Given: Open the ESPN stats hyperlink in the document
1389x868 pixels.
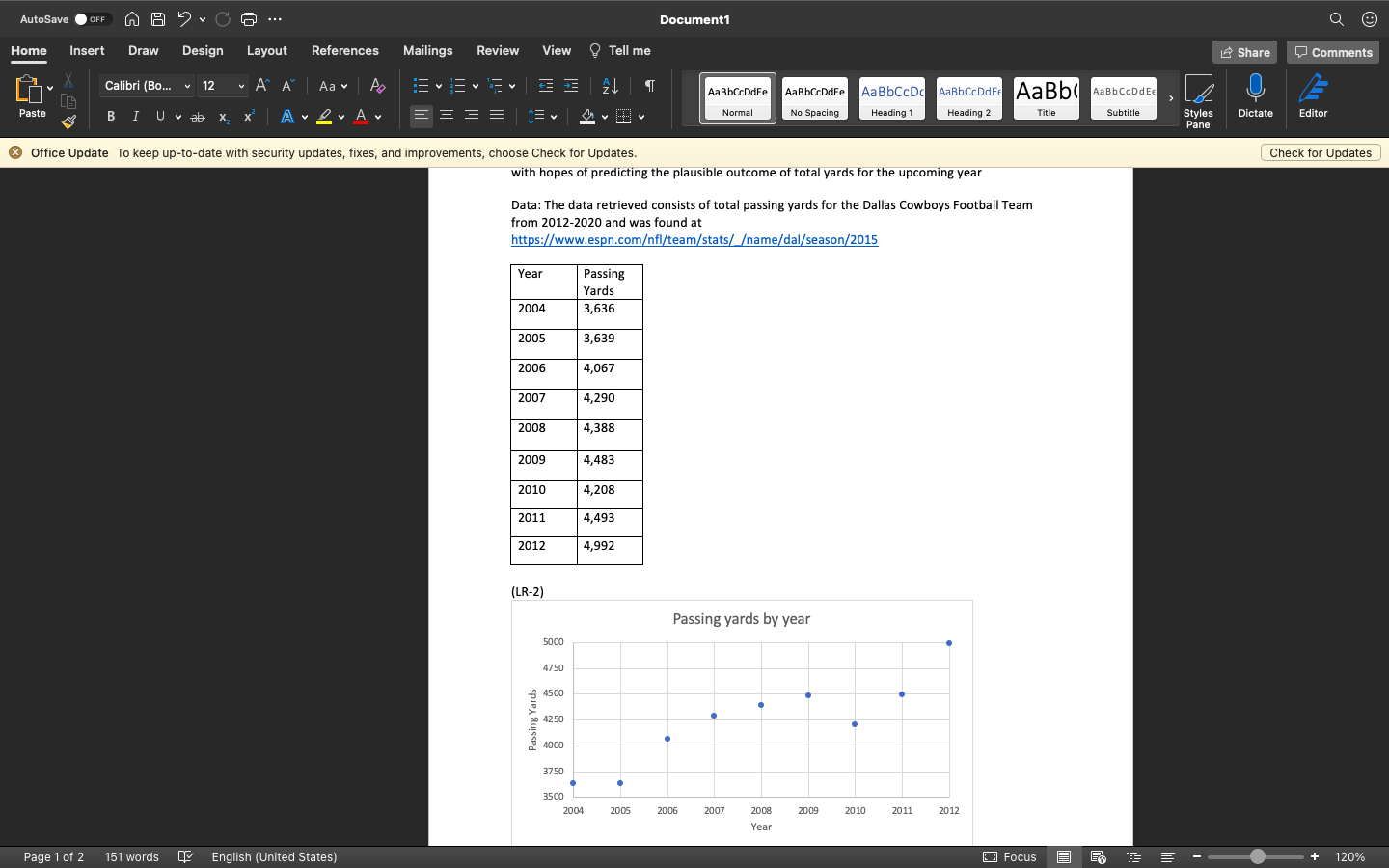Looking at the screenshot, I should tap(694, 239).
